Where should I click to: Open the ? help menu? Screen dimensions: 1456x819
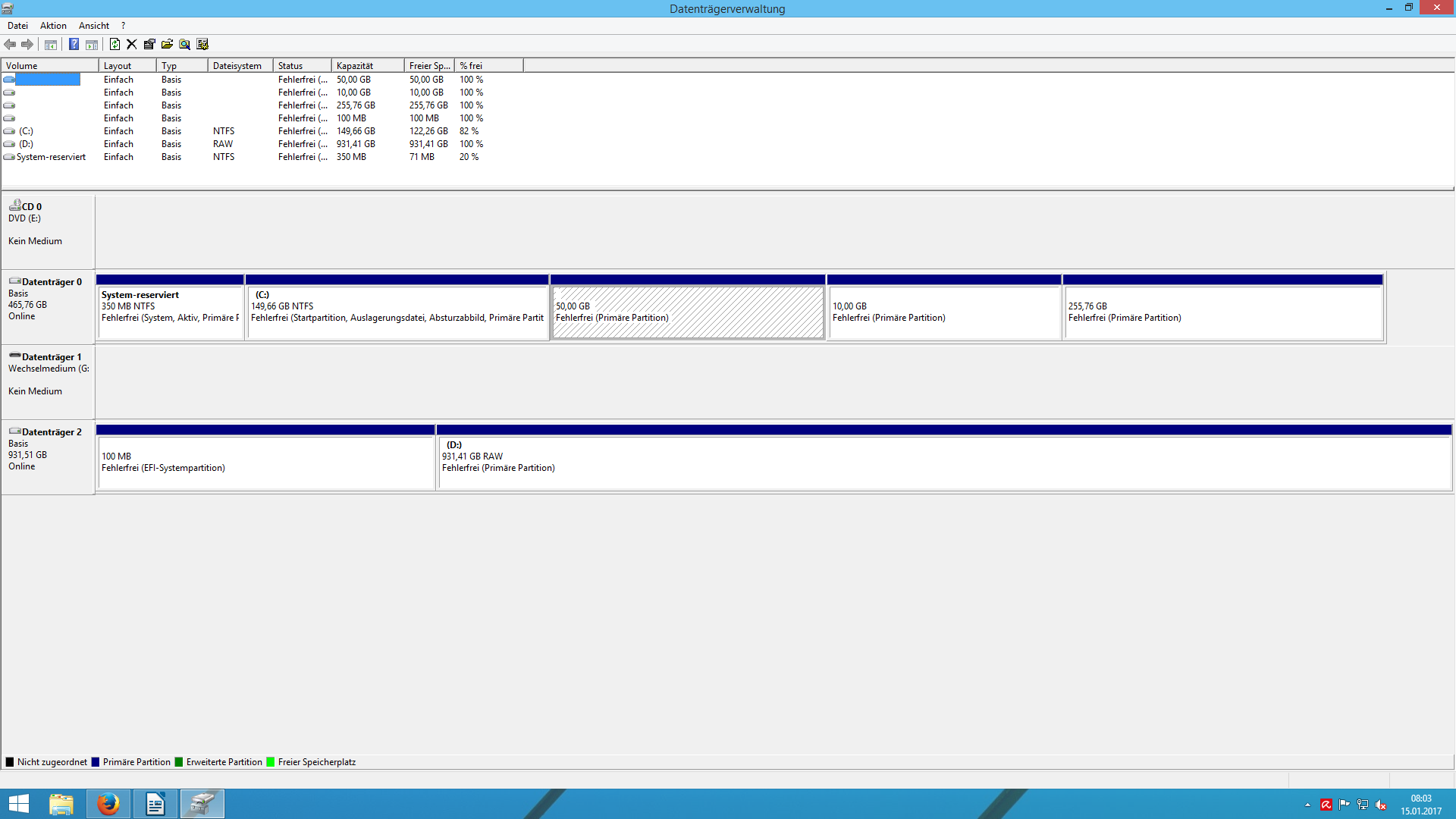click(x=123, y=26)
